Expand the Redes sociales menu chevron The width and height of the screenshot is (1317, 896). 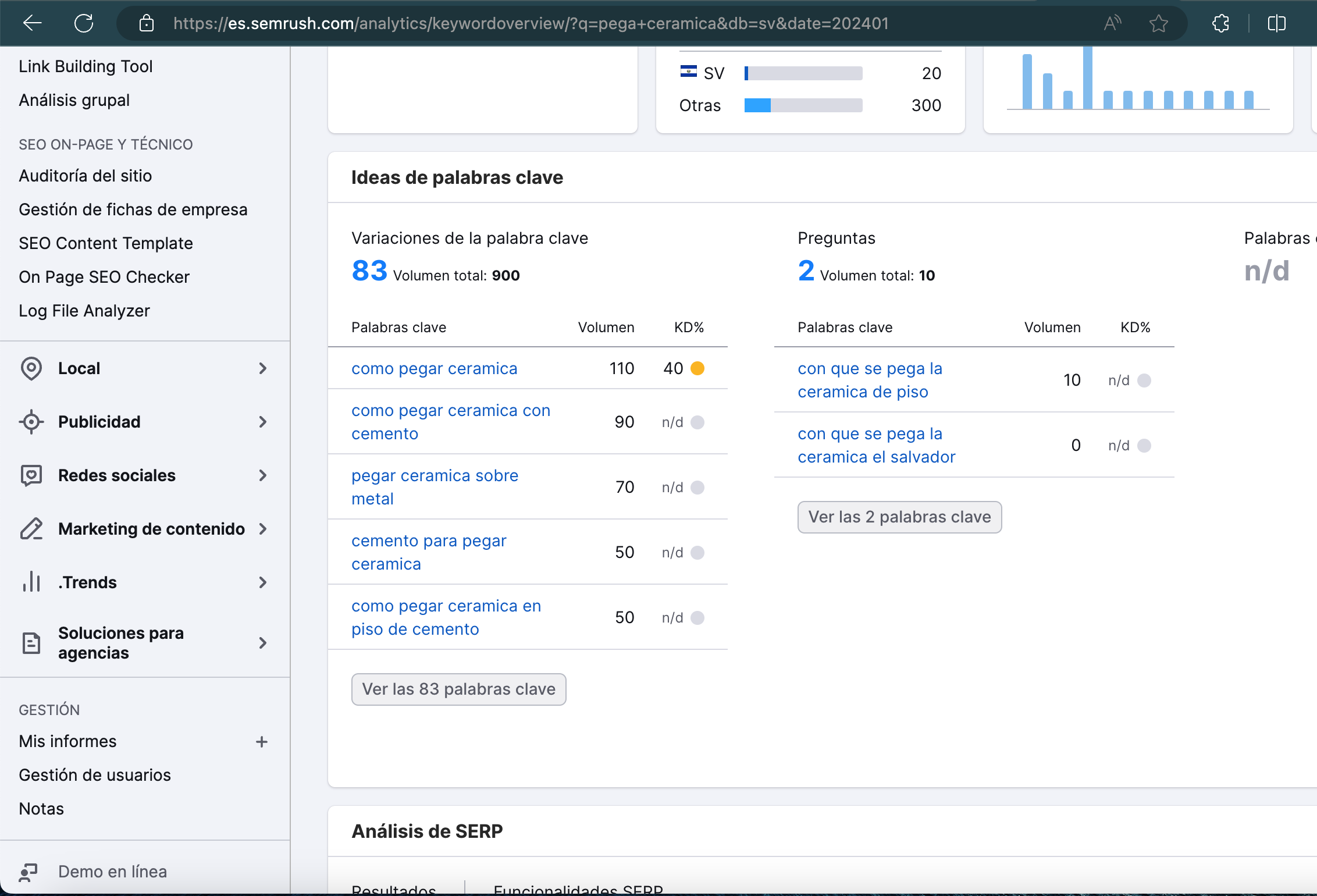click(263, 475)
